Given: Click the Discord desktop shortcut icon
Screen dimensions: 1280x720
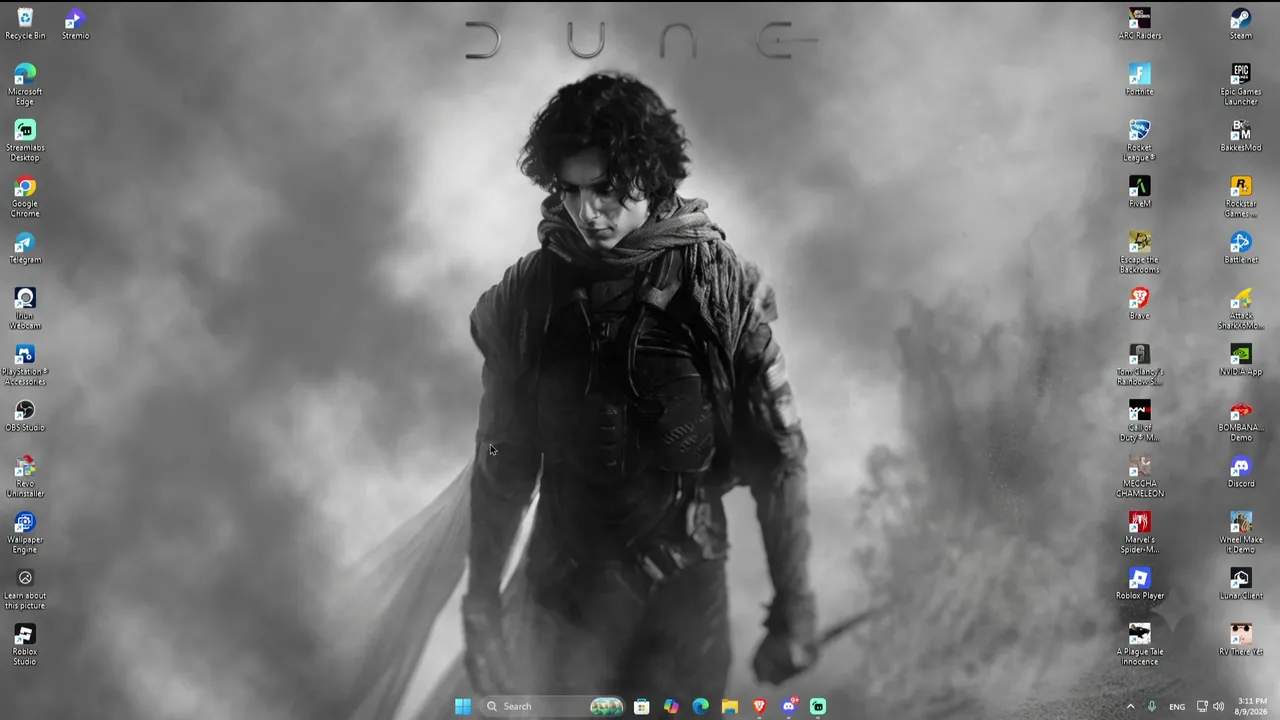Looking at the screenshot, I should (x=1241, y=472).
